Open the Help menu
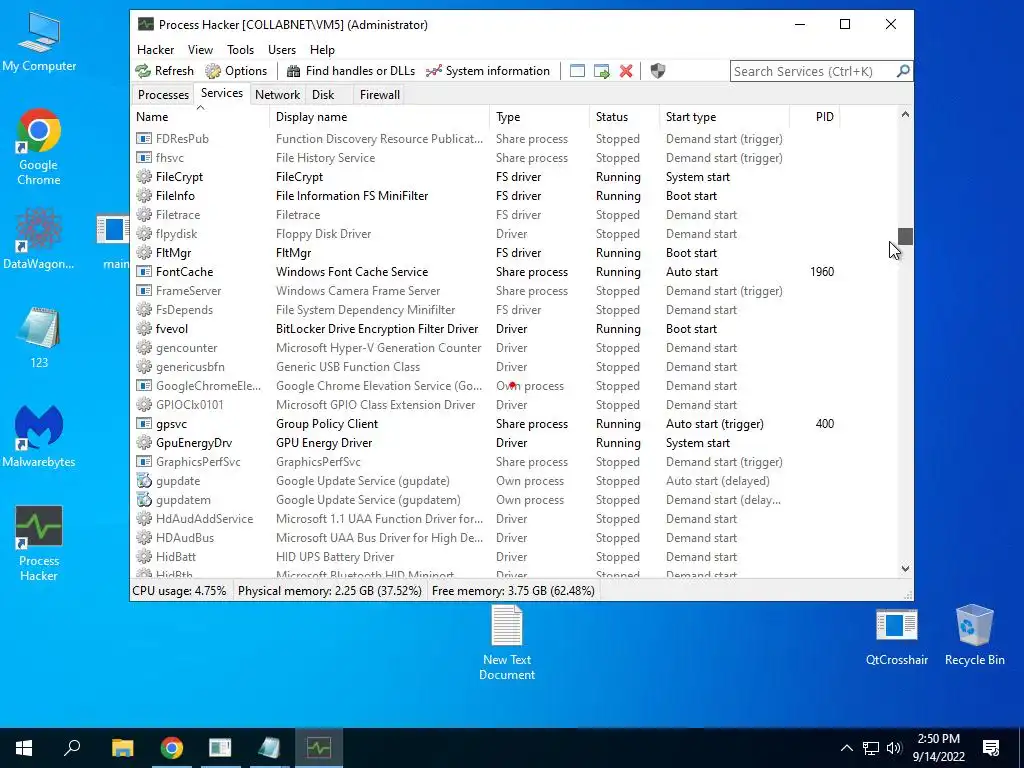 click(x=322, y=50)
